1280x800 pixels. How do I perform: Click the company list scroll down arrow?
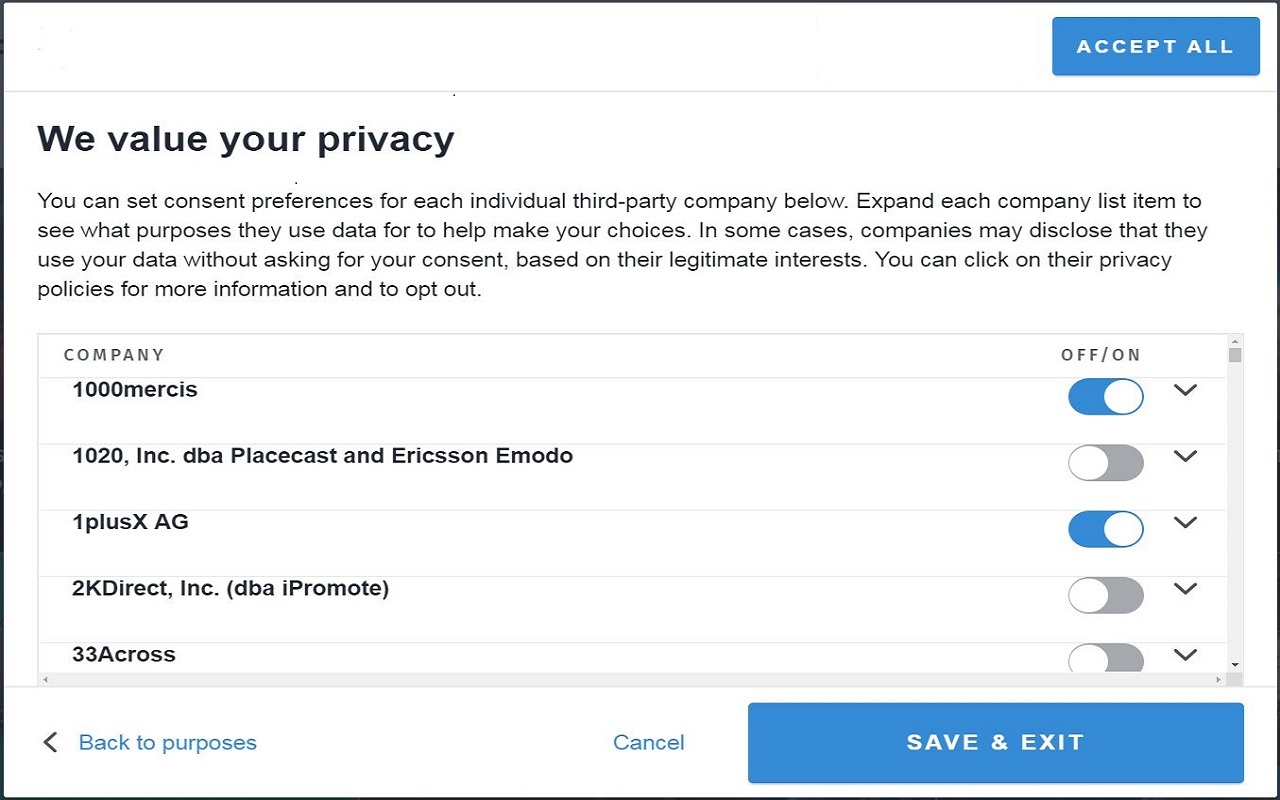1235,664
